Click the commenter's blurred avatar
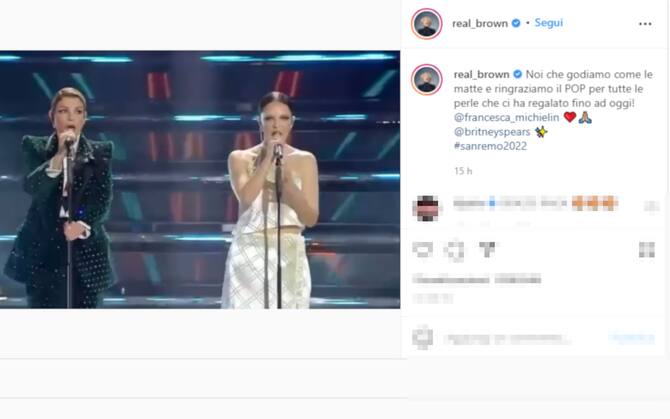Image resolution: width=670 pixels, height=419 pixels. [426, 207]
